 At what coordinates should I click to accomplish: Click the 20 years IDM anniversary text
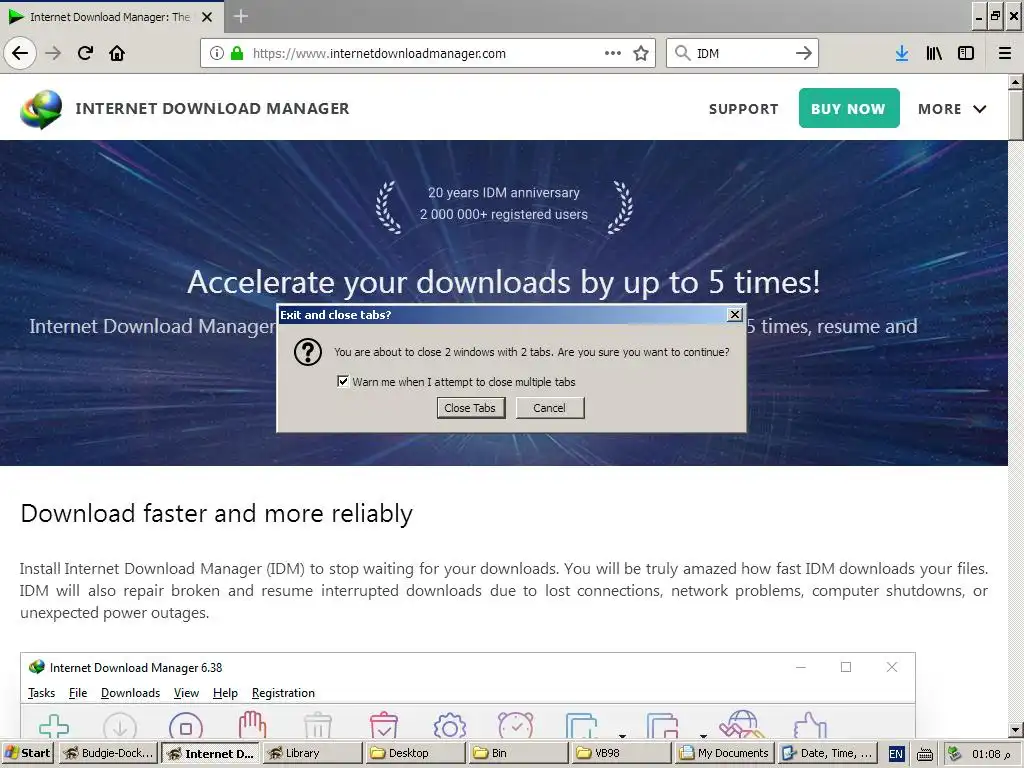[504, 193]
